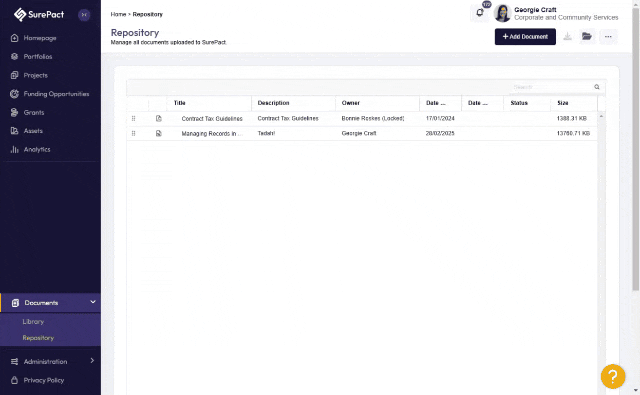Click the Assets icon
The width and height of the screenshot is (640, 395).
(x=15, y=131)
